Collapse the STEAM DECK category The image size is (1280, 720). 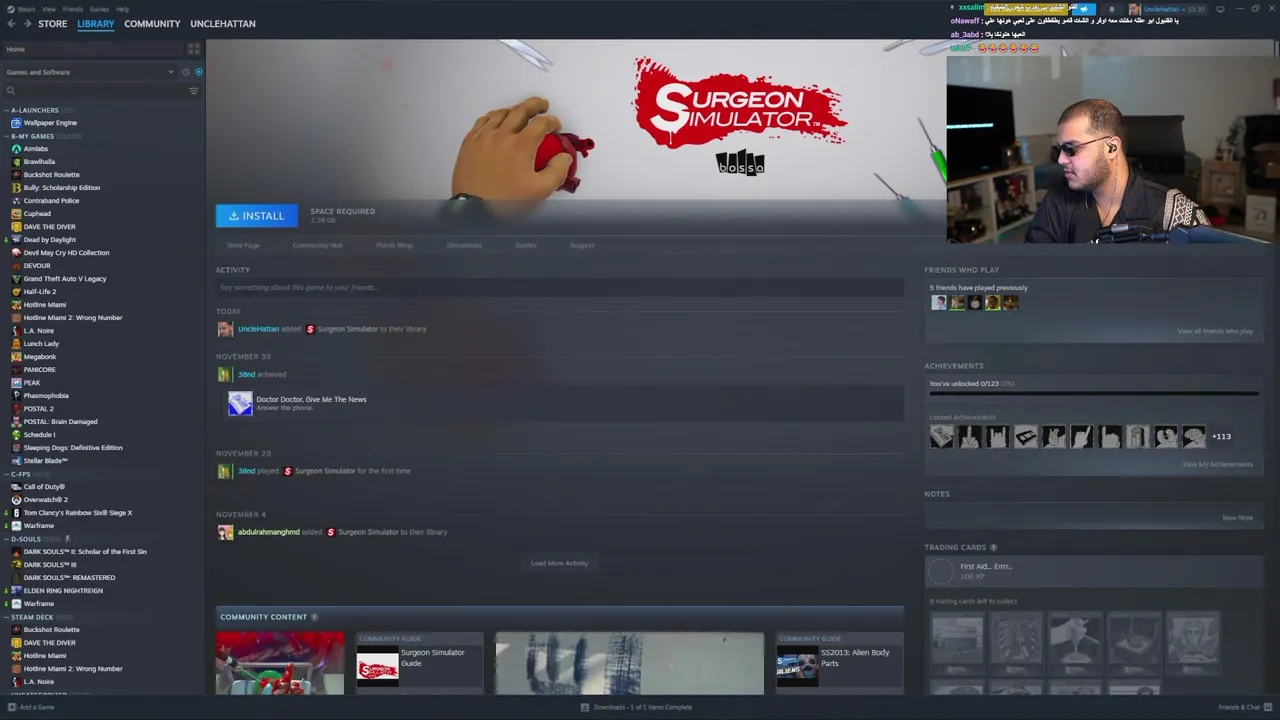[x=6, y=617]
